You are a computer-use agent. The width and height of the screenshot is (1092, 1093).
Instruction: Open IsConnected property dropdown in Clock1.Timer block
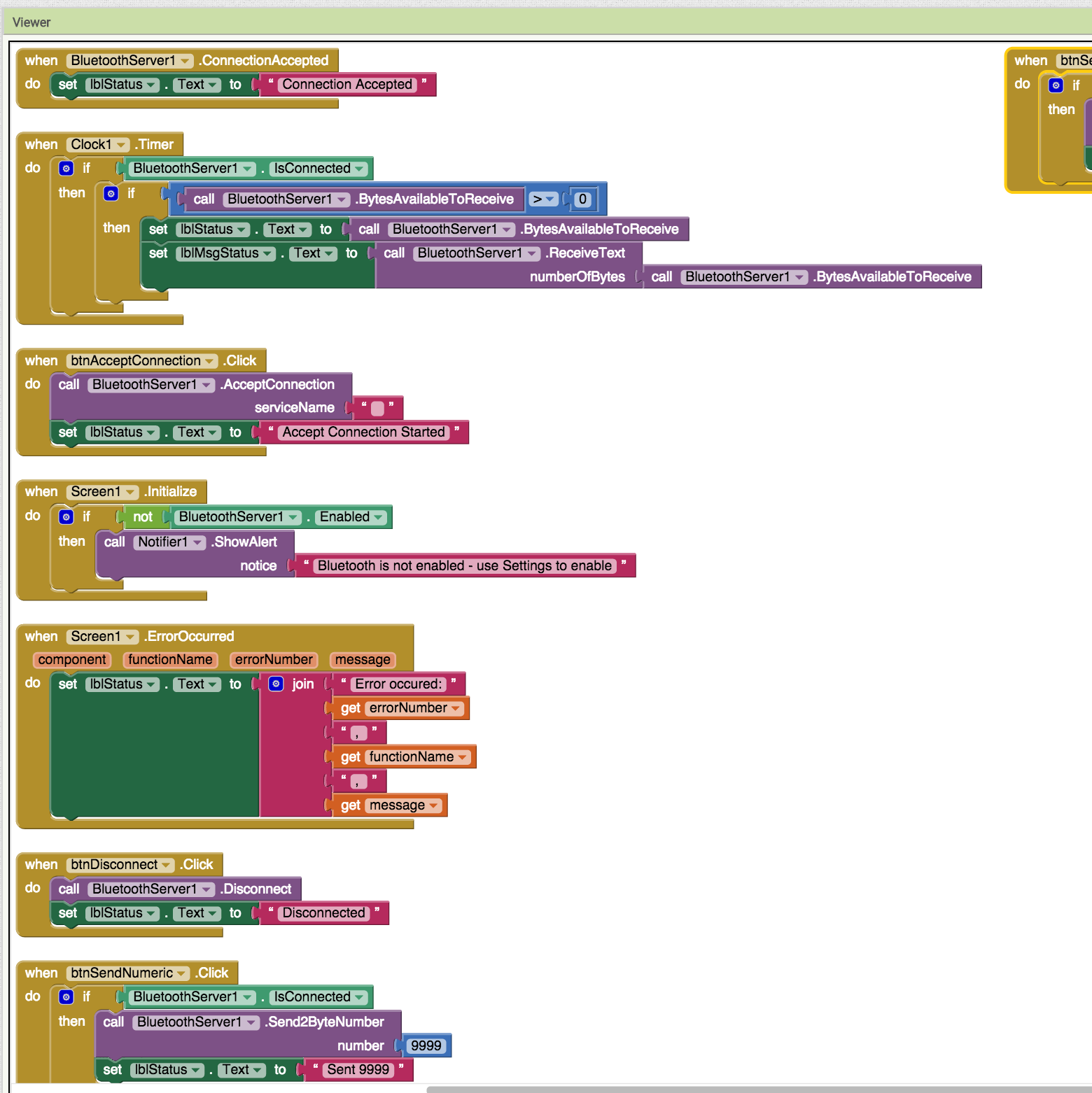point(319,169)
